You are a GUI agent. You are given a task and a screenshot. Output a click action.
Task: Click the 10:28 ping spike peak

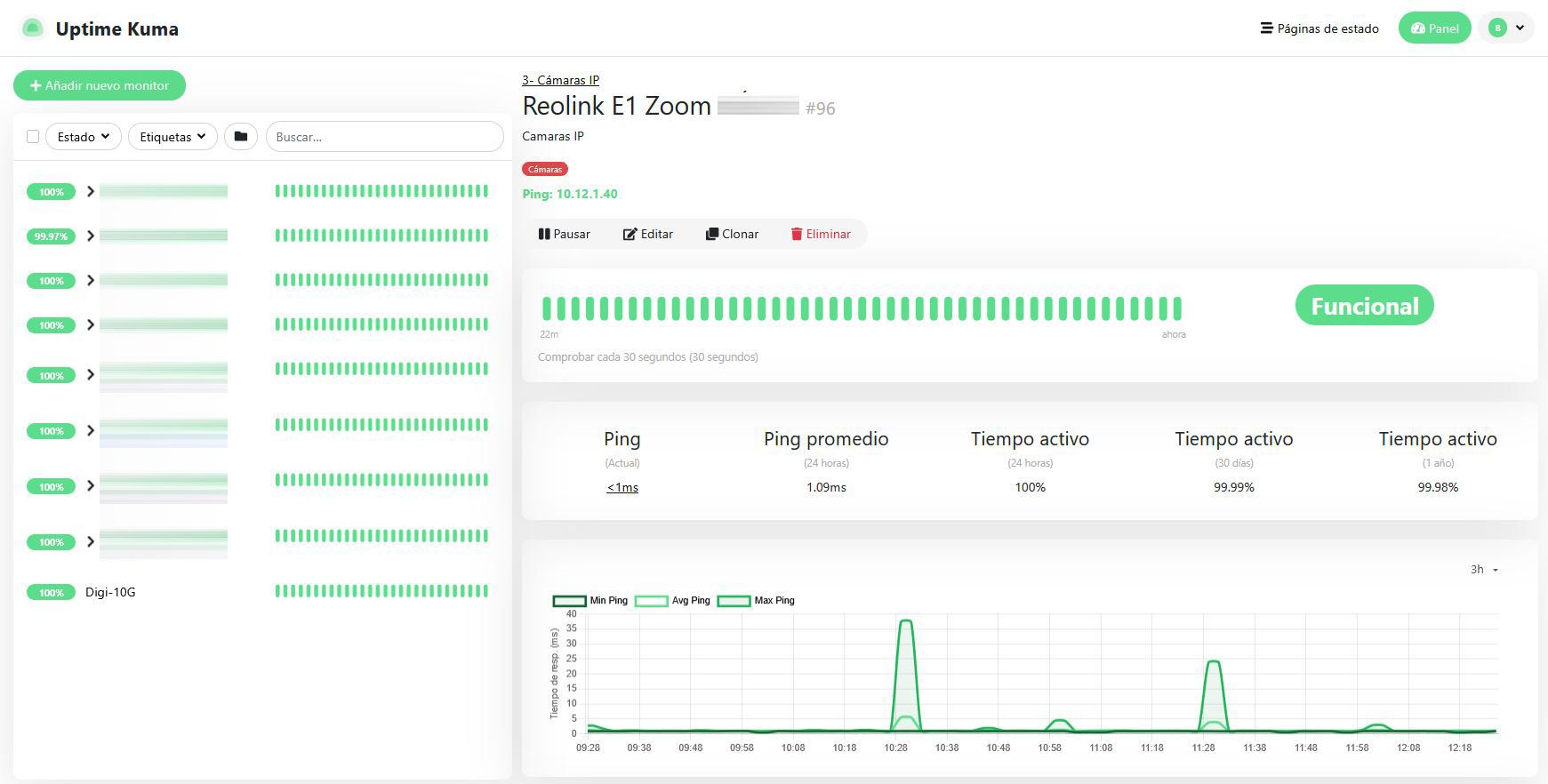[906, 621]
